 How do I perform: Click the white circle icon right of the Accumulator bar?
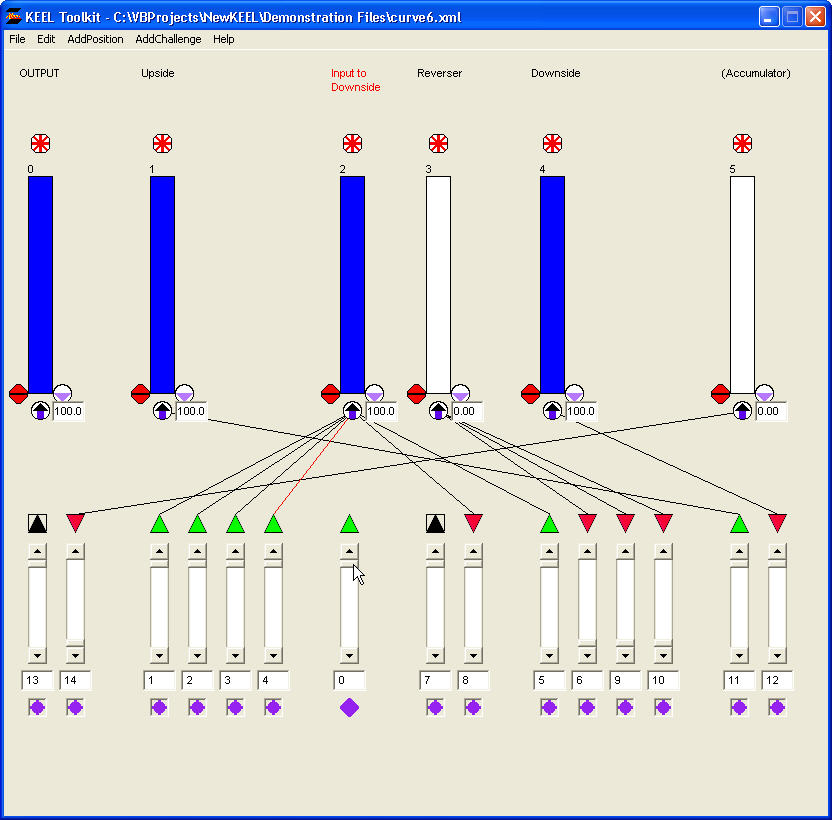(764, 393)
